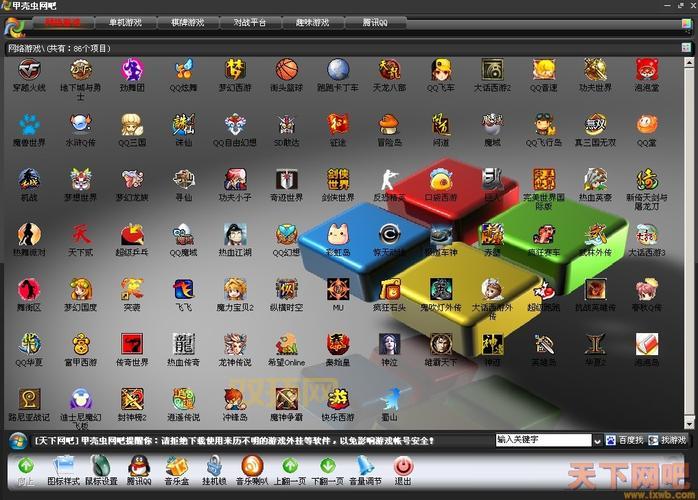Viewport: 698px width, 500px height.
Task: Switch to the 单机游戏 tab
Action: click(x=125, y=21)
